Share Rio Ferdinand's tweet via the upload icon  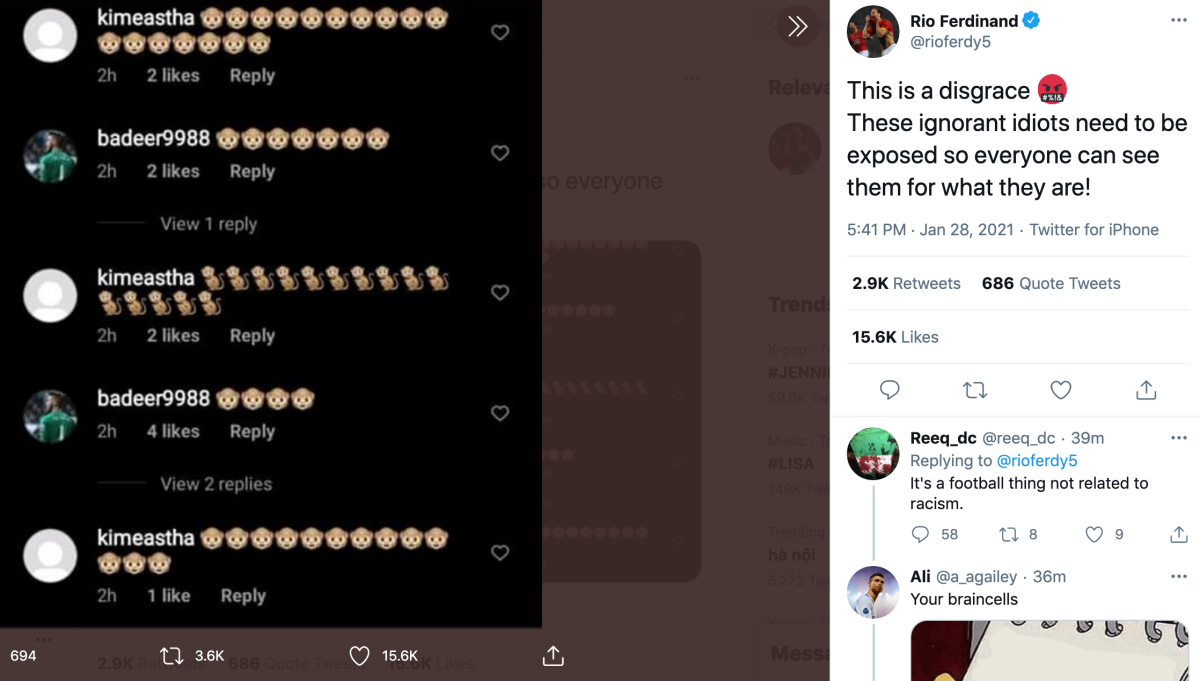point(1146,390)
